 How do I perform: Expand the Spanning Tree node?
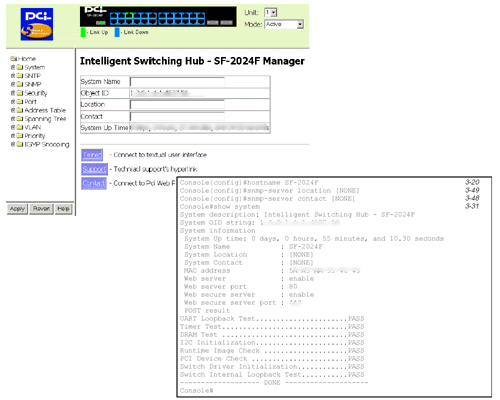coord(13,119)
